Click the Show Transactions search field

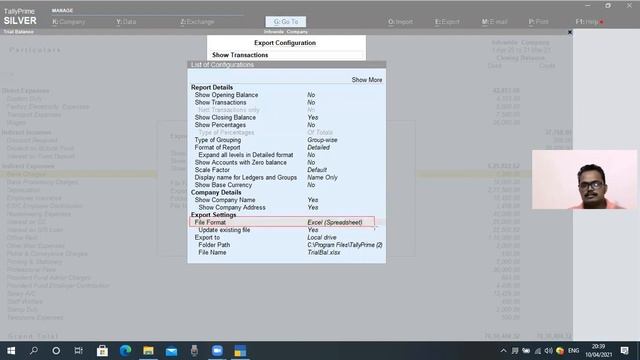coord(286,55)
